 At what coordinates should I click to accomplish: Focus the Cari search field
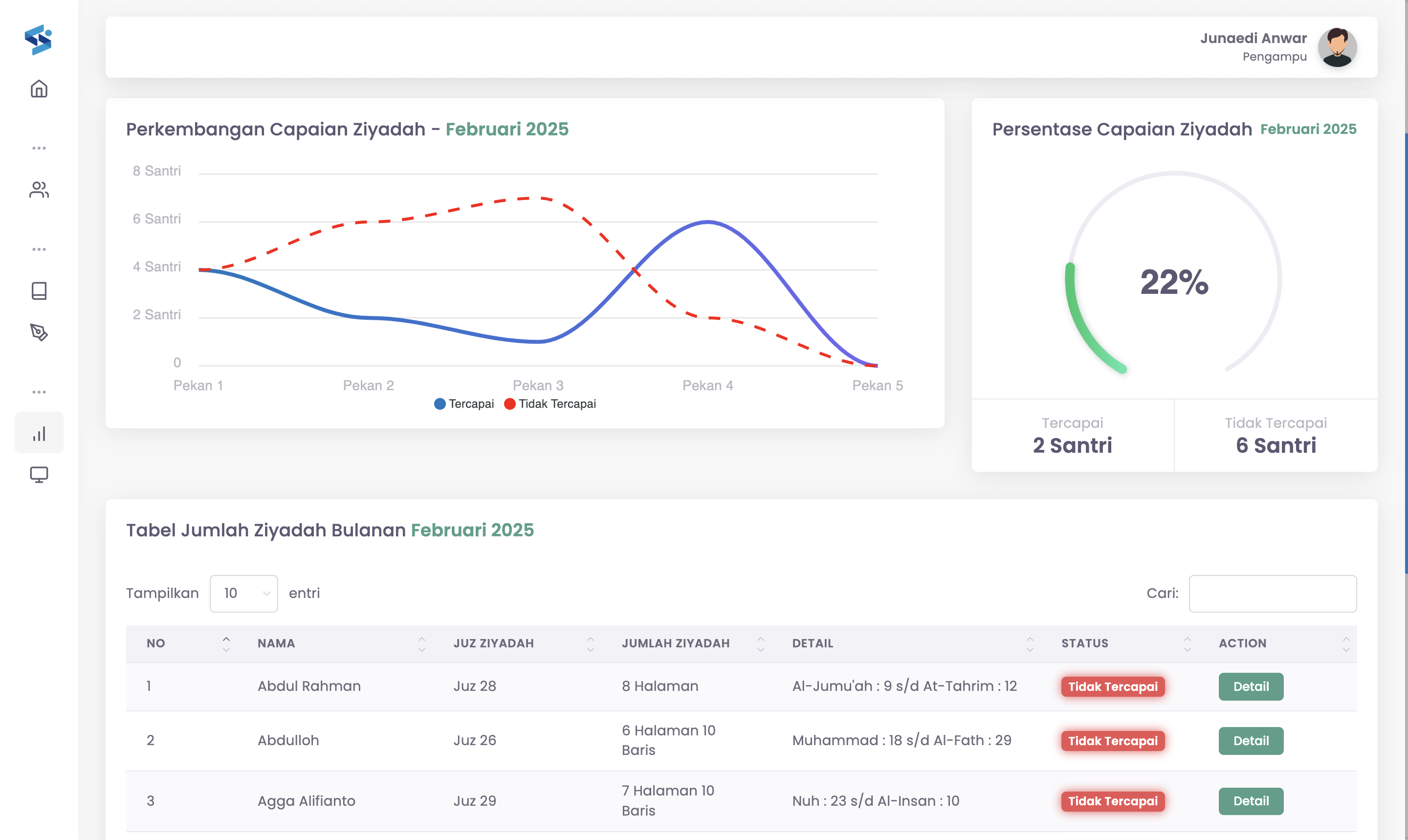(1272, 593)
